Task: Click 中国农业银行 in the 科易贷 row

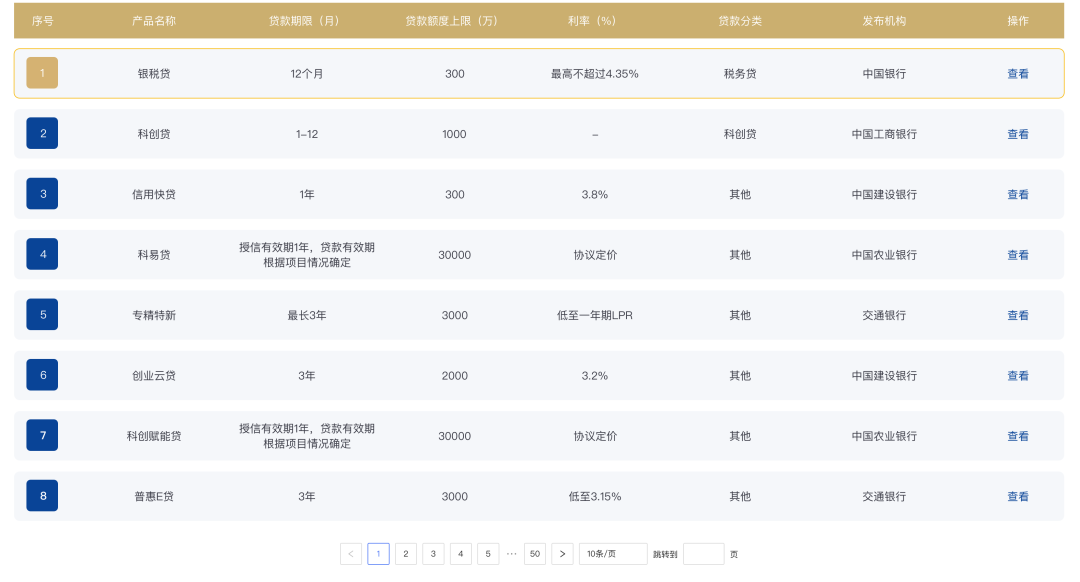Action: click(x=884, y=255)
